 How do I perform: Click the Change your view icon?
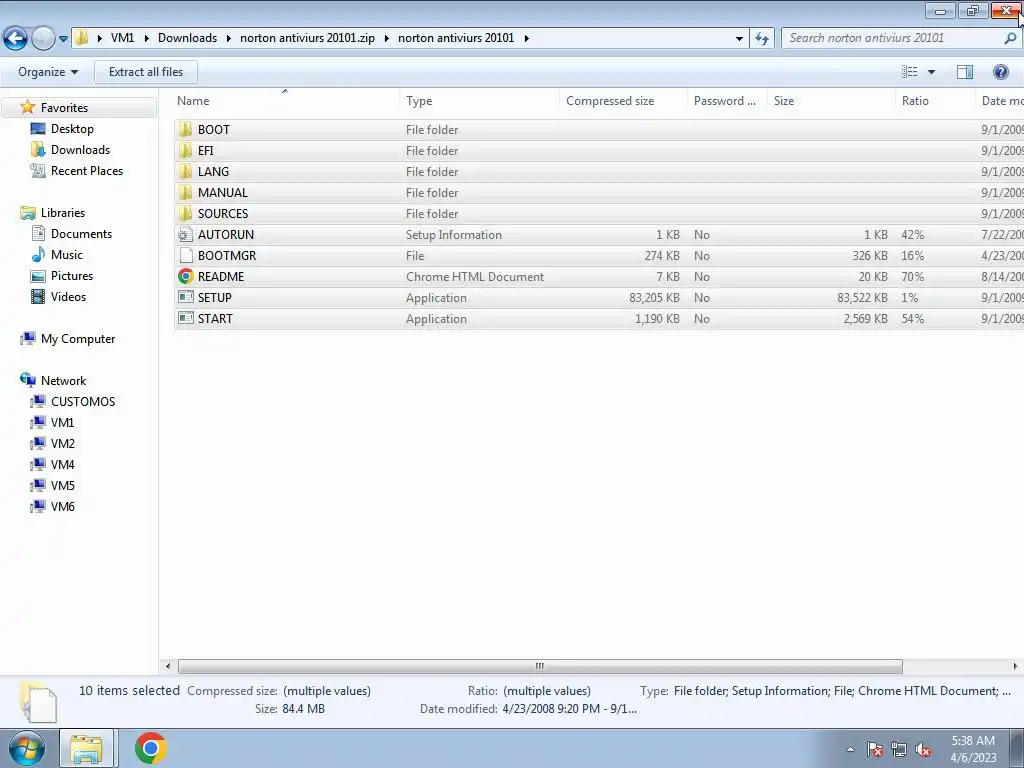click(x=909, y=72)
